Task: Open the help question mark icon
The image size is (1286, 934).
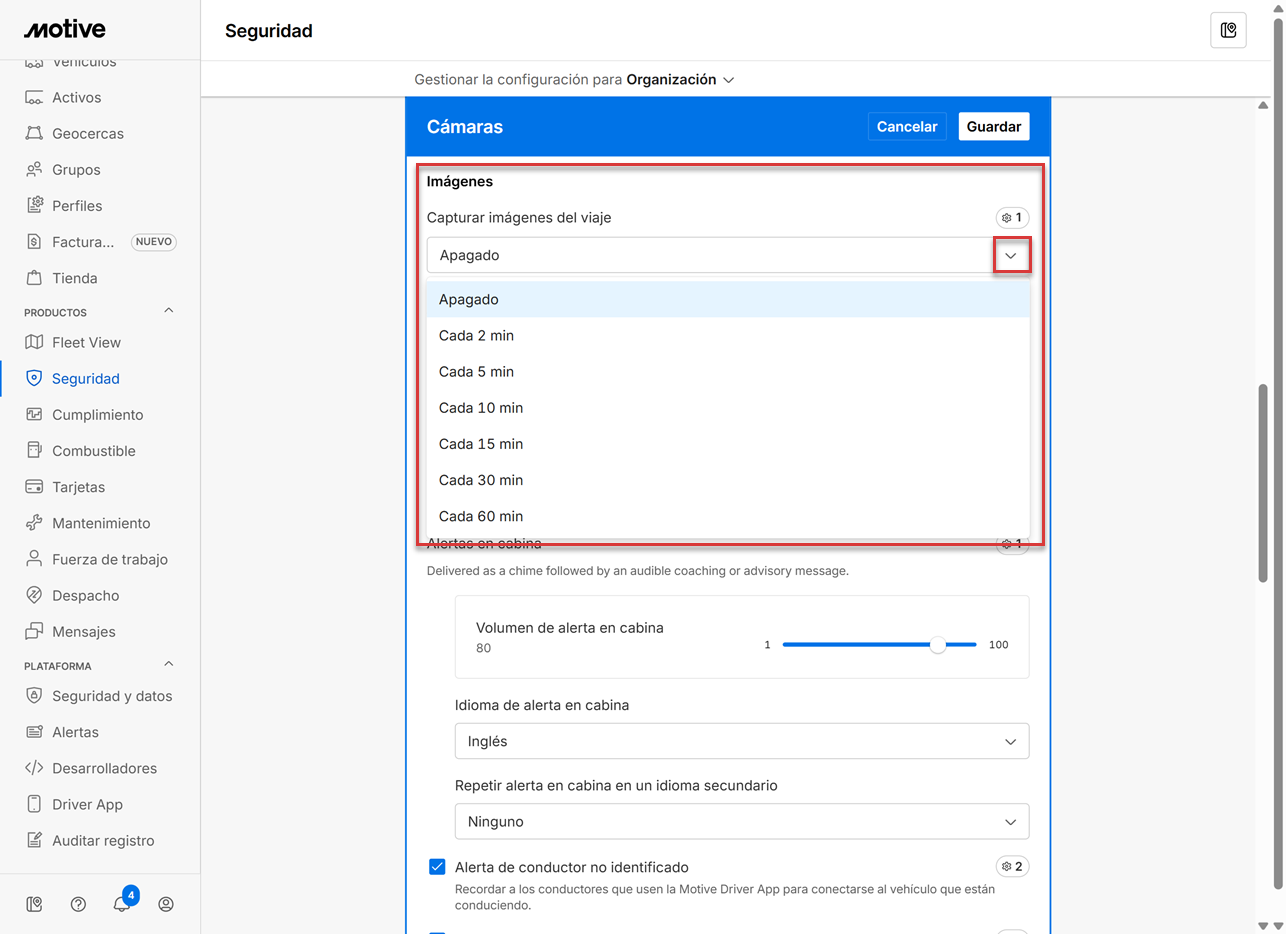Action: pyautogui.click(x=78, y=904)
